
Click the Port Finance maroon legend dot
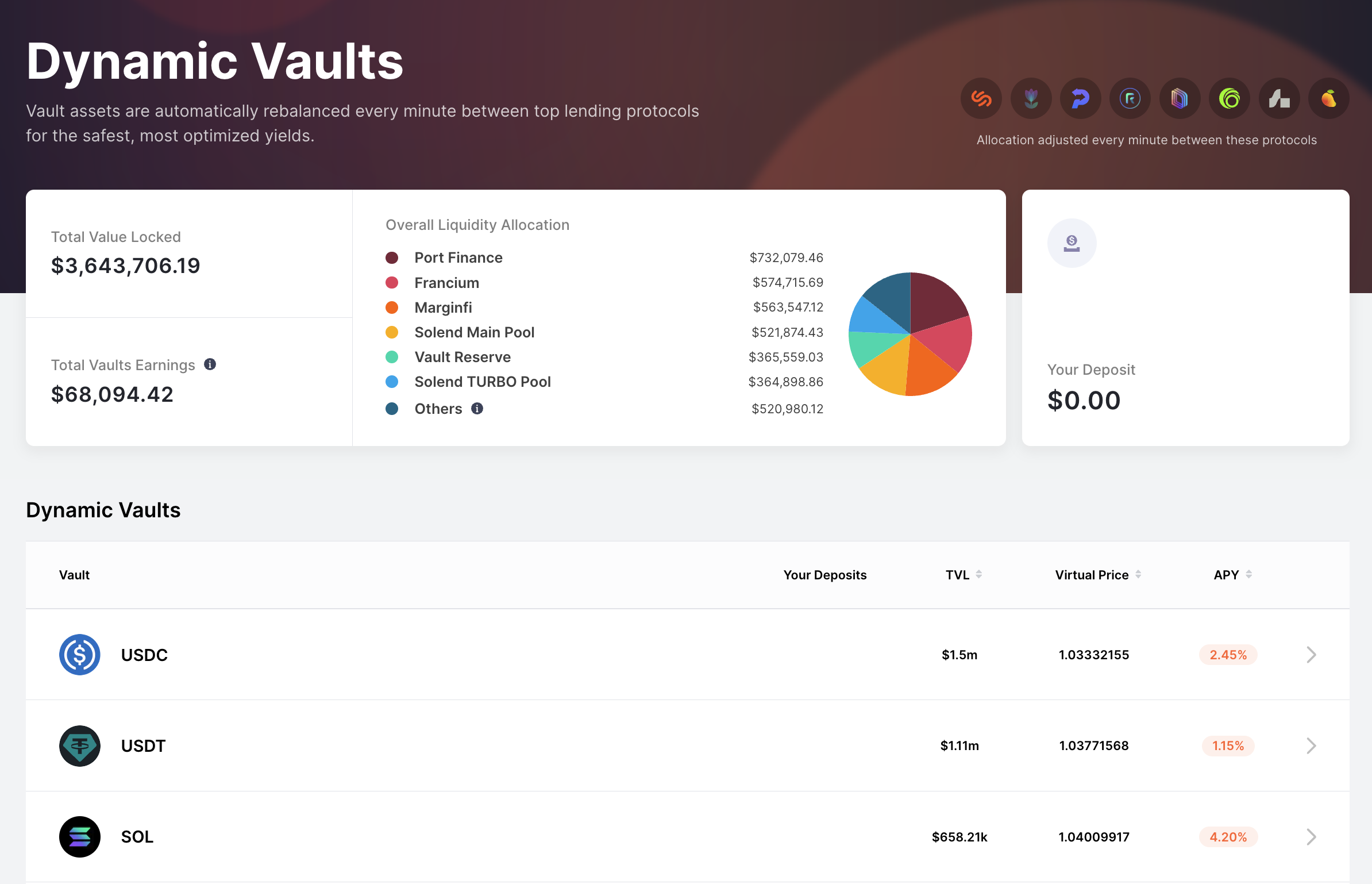tap(392, 257)
